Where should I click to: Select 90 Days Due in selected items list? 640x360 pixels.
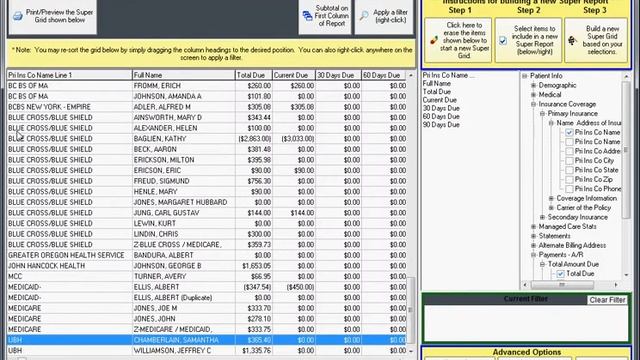[x=441, y=125]
